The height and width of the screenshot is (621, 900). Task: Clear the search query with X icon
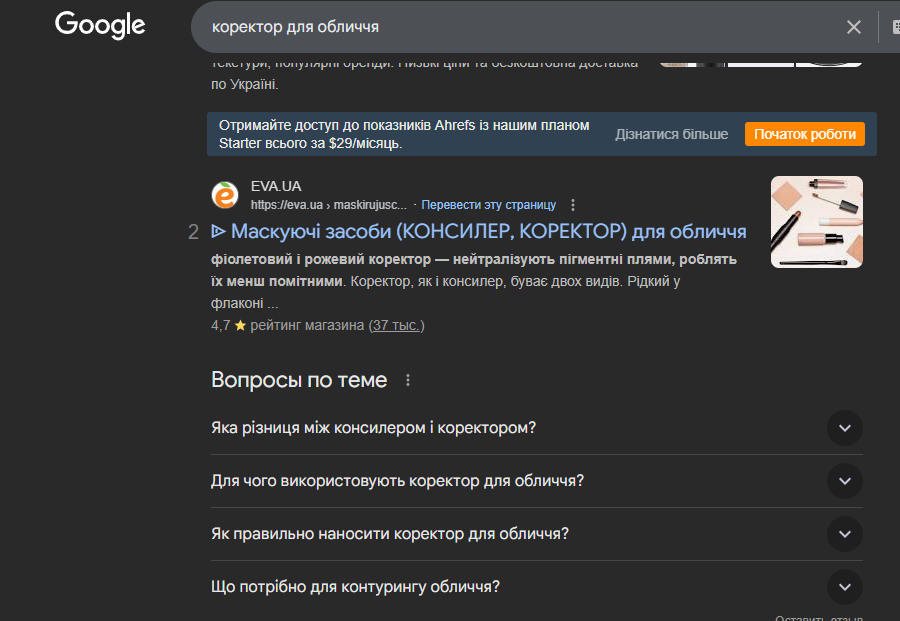click(854, 27)
